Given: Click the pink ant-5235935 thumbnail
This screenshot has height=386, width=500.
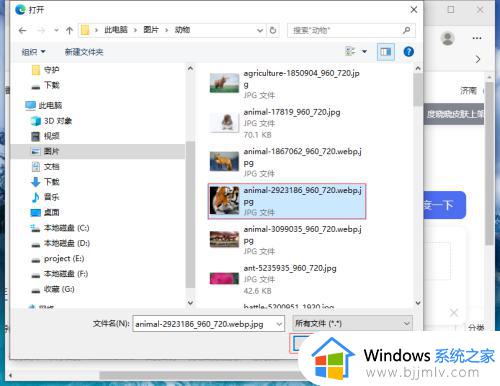Looking at the screenshot, I should [224, 279].
